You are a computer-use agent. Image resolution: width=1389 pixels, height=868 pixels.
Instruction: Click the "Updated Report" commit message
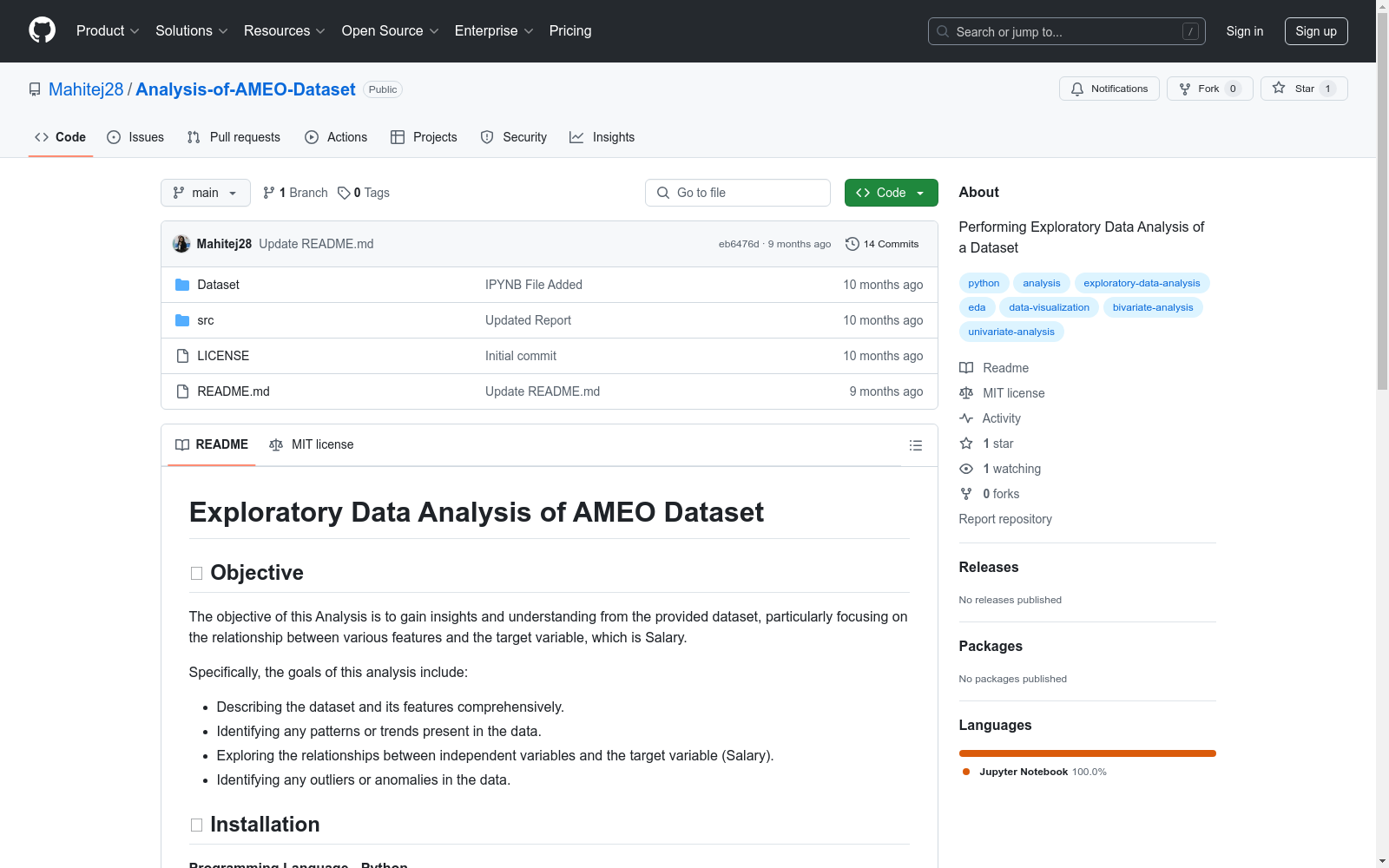click(528, 320)
